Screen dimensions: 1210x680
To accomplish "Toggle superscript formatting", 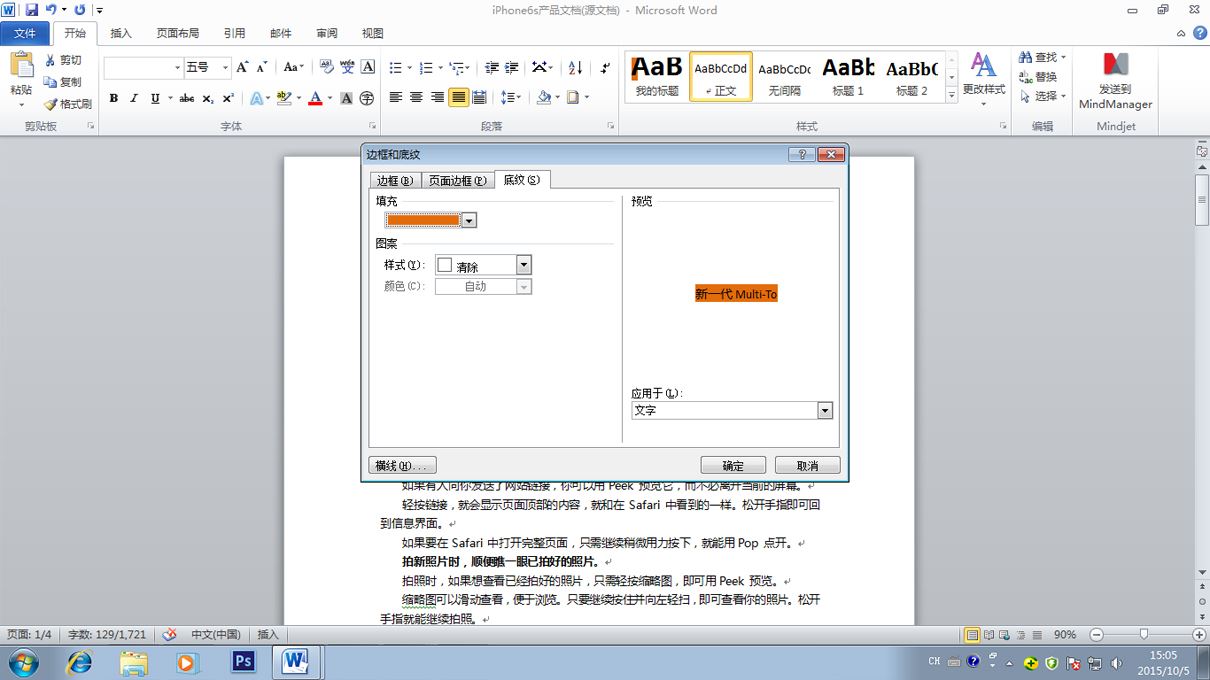I will [x=228, y=98].
